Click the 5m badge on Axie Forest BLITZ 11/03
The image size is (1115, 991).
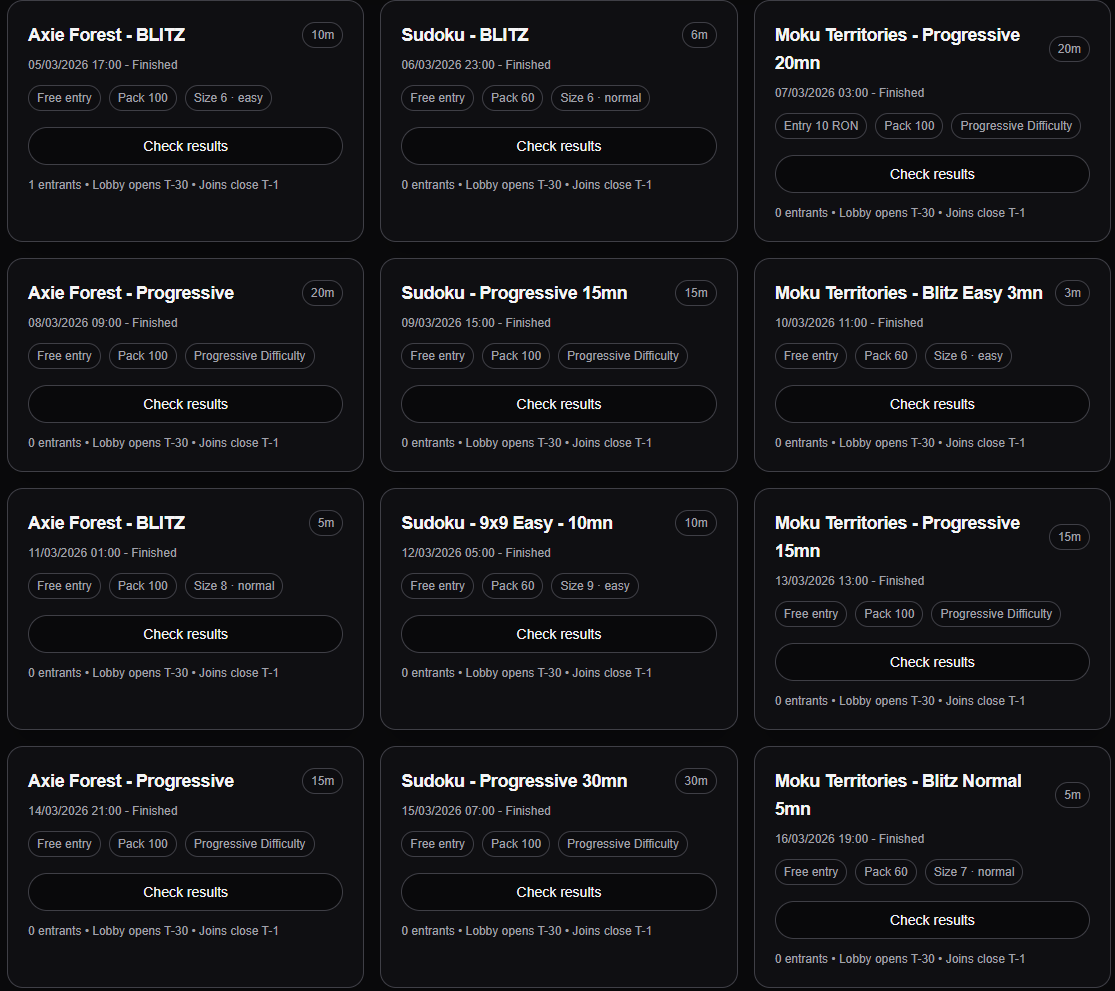(x=326, y=523)
